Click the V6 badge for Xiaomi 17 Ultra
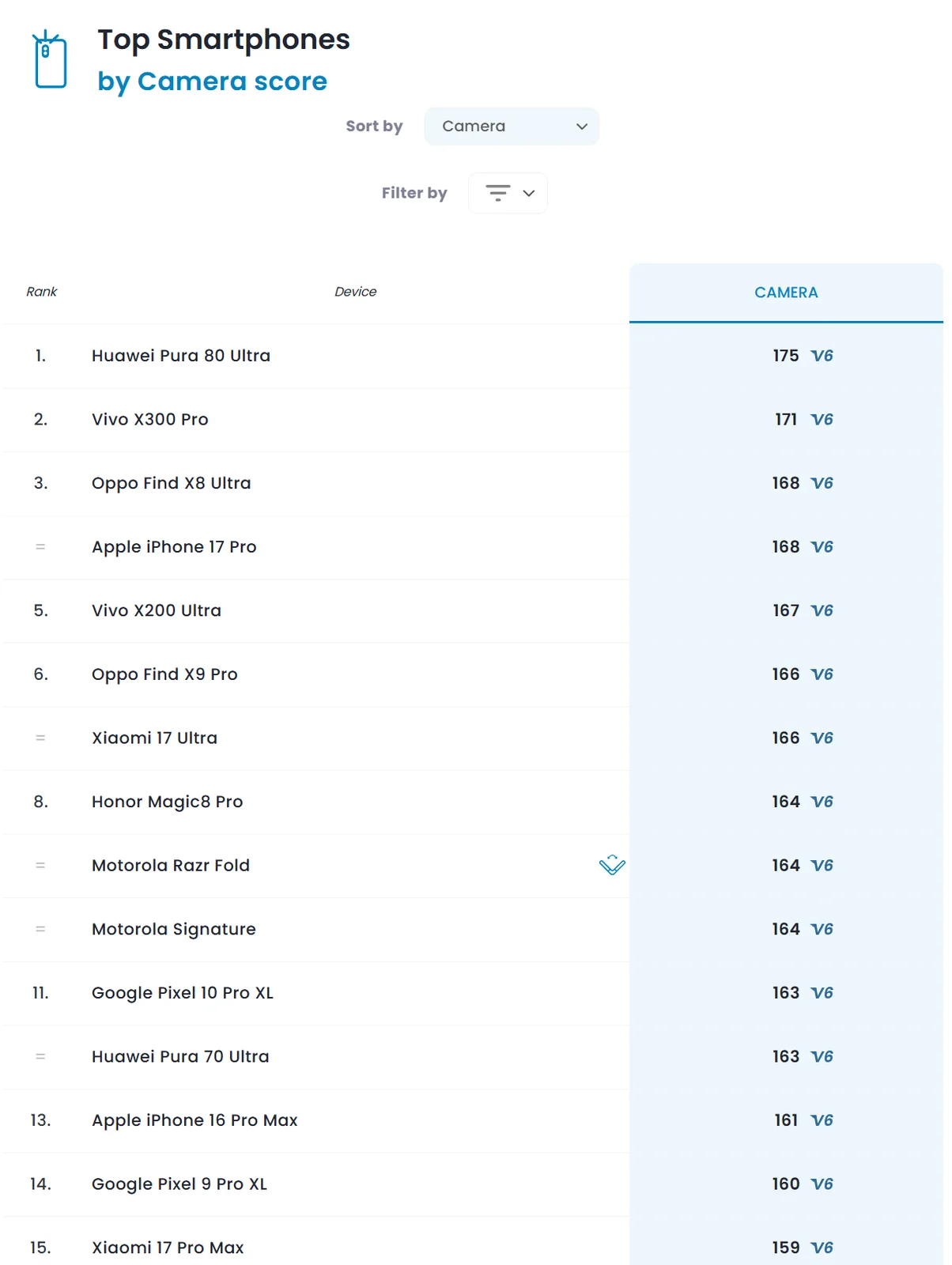Screen dimensions: 952x1265 click(x=822, y=738)
